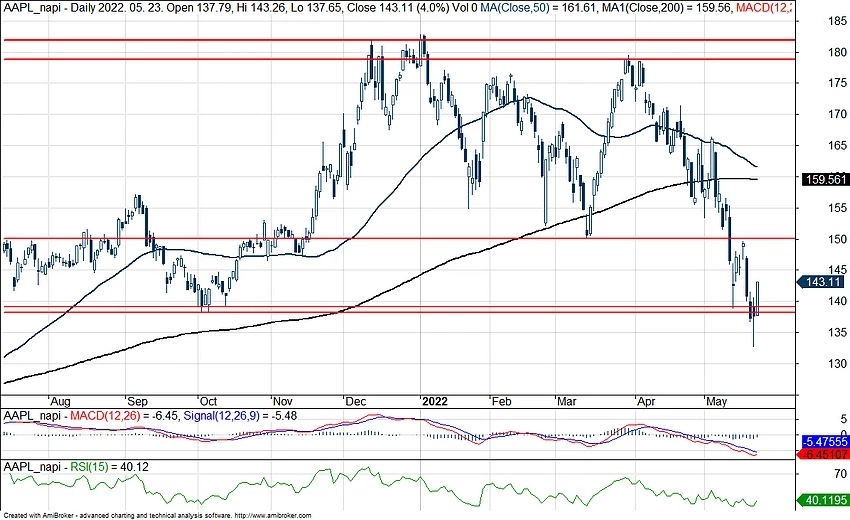This screenshot has height=520, width=850.
Task: Click the MA1(Close,200) = 159.56 label
Action: (x=667, y=8)
